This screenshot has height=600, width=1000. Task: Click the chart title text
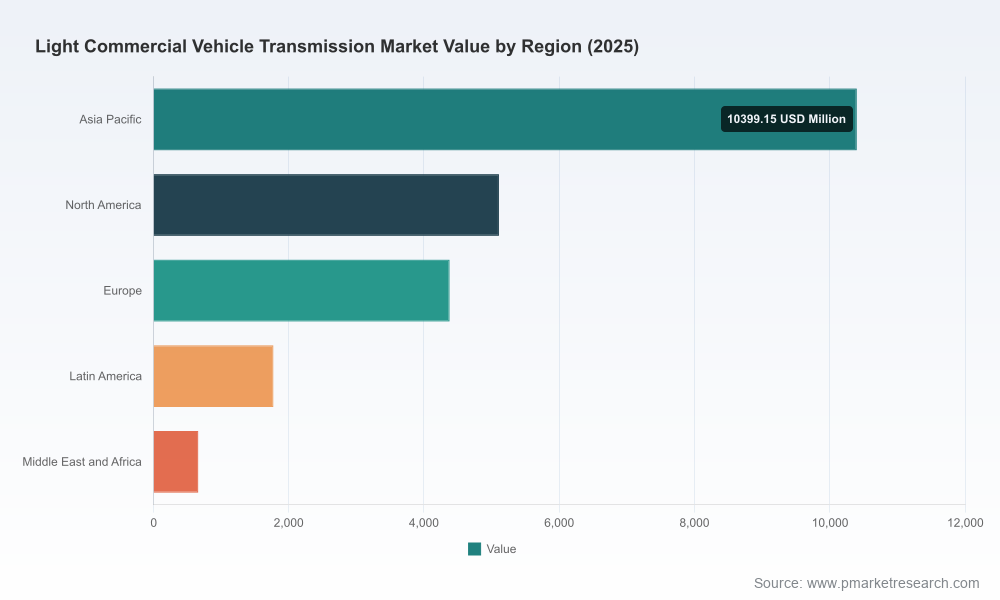point(337,47)
